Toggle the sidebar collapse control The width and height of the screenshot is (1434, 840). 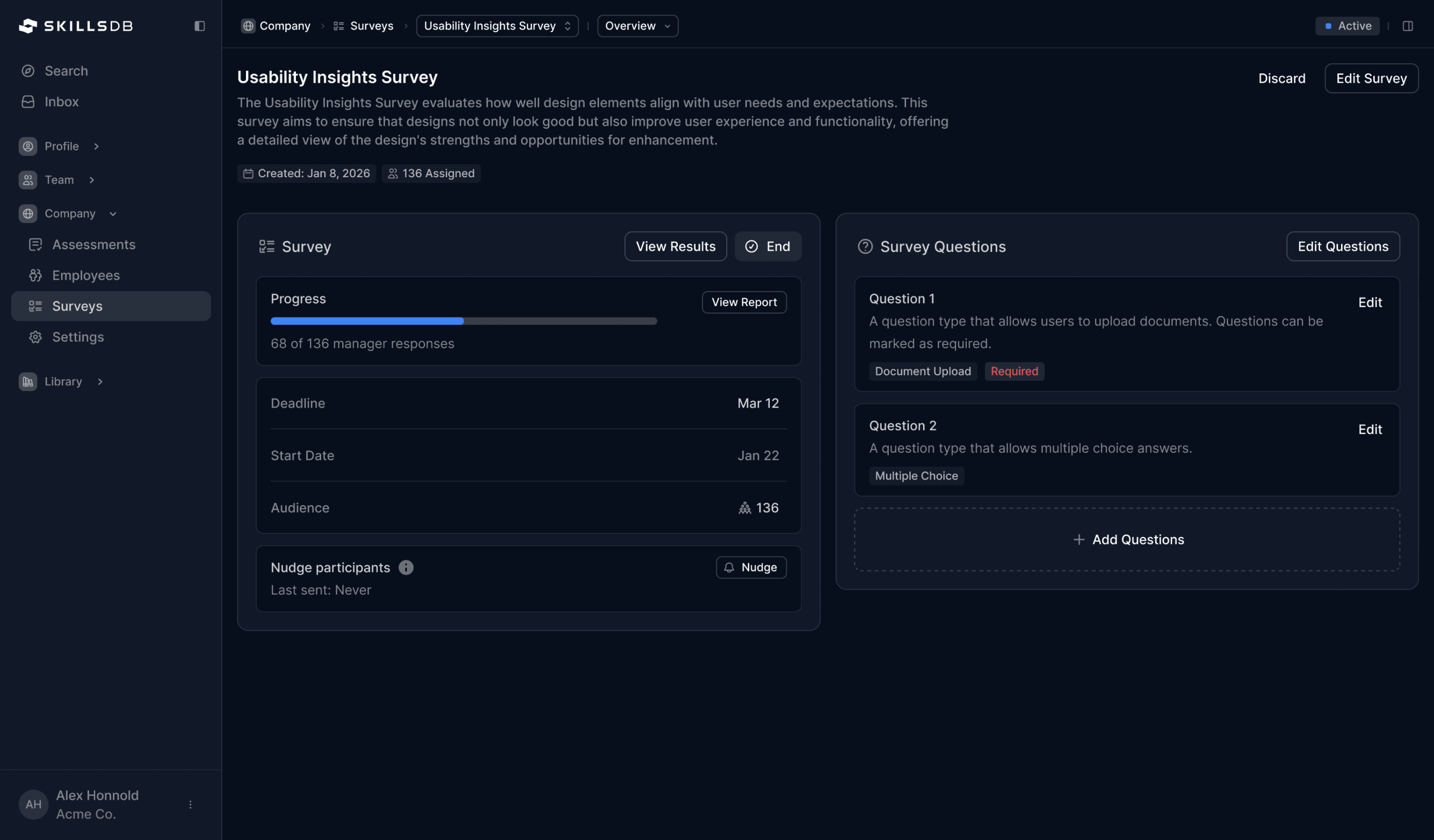(199, 26)
